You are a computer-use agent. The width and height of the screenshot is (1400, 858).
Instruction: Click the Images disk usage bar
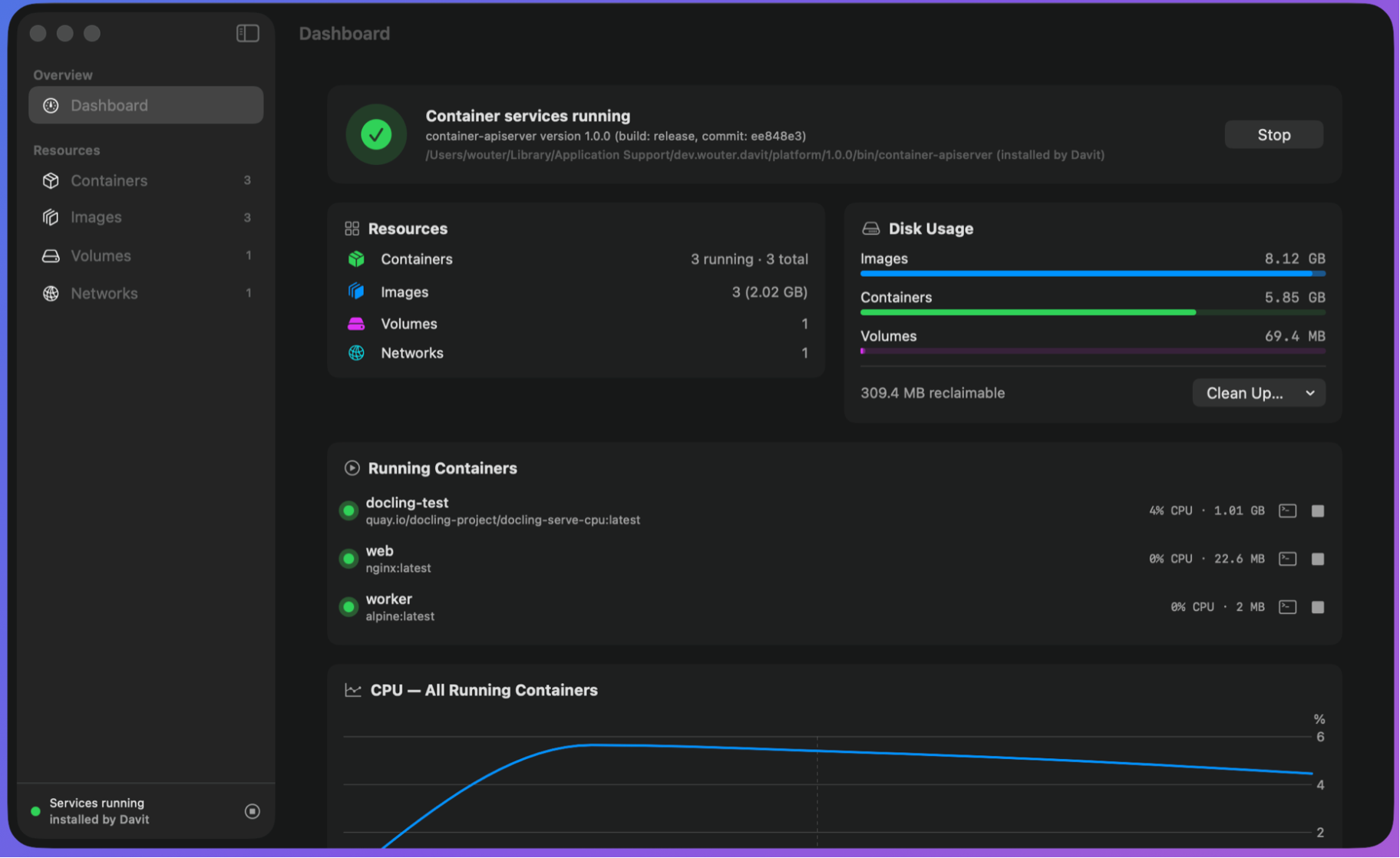[x=1092, y=273]
